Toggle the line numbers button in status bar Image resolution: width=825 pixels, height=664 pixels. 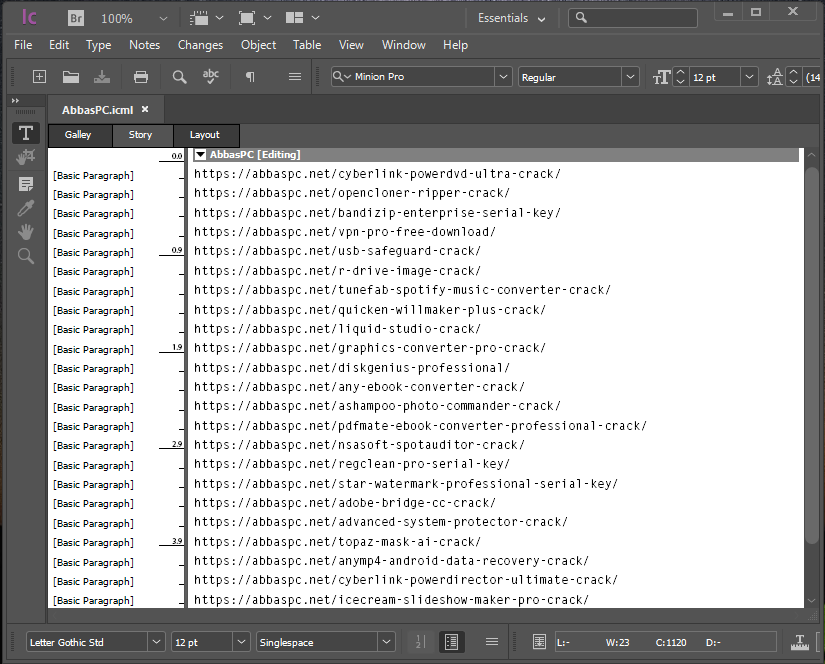(x=419, y=642)
